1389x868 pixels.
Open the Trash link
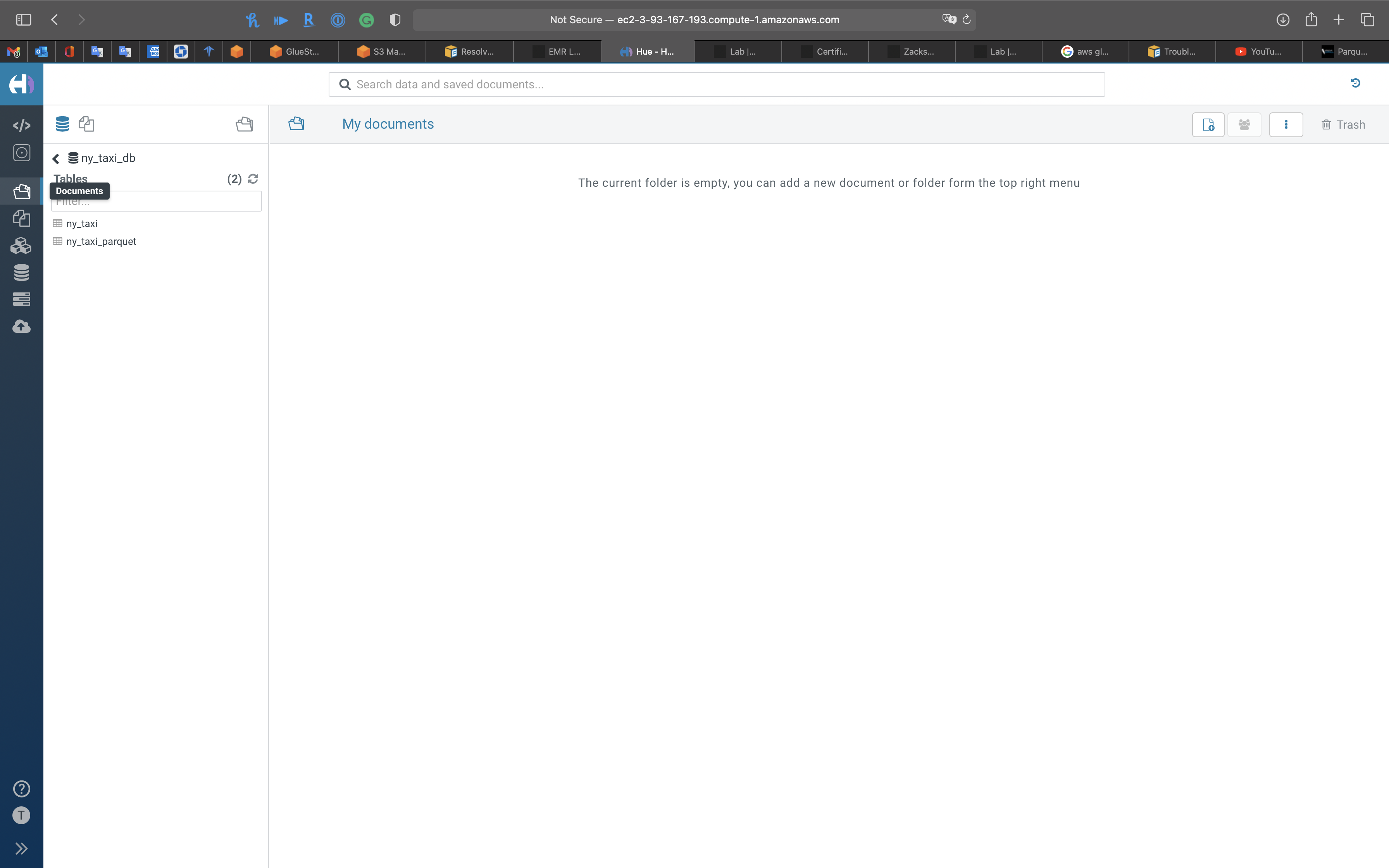point(1343,124)
